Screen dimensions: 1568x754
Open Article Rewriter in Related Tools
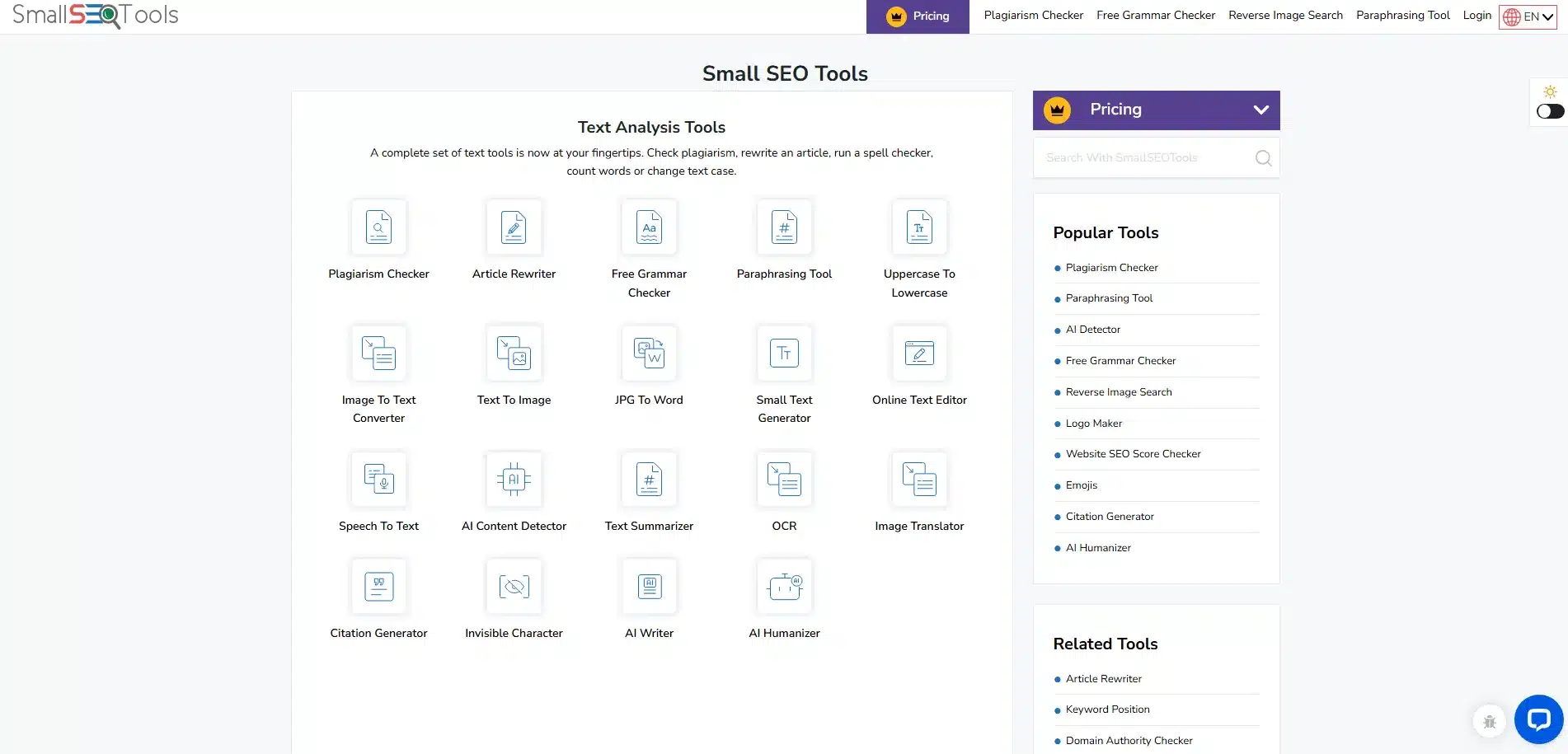click(x=1103, y=679)
